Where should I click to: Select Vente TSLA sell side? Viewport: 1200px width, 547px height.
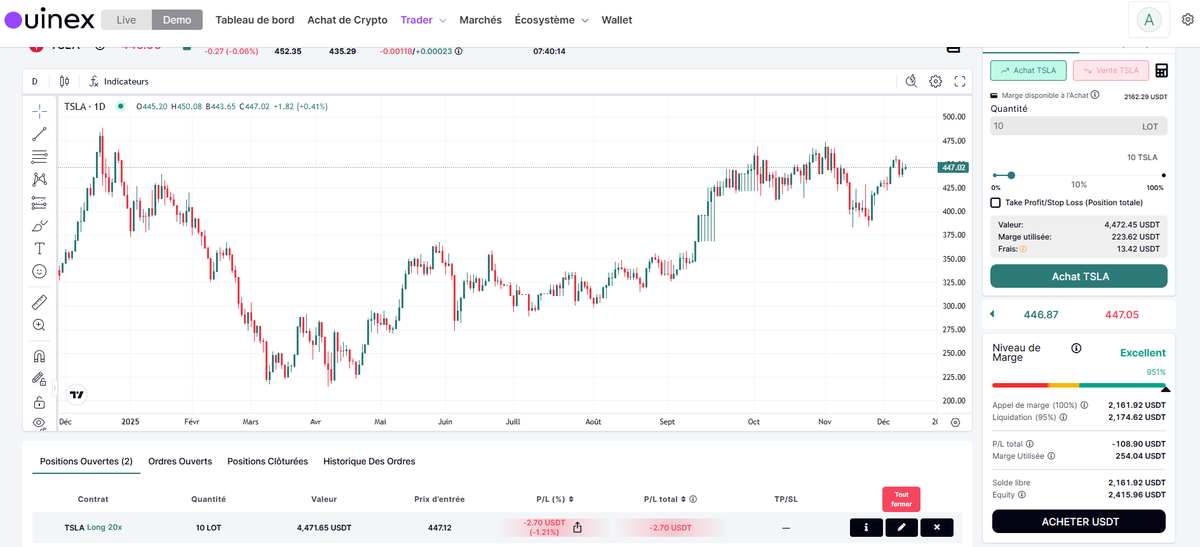[1111, 71]
